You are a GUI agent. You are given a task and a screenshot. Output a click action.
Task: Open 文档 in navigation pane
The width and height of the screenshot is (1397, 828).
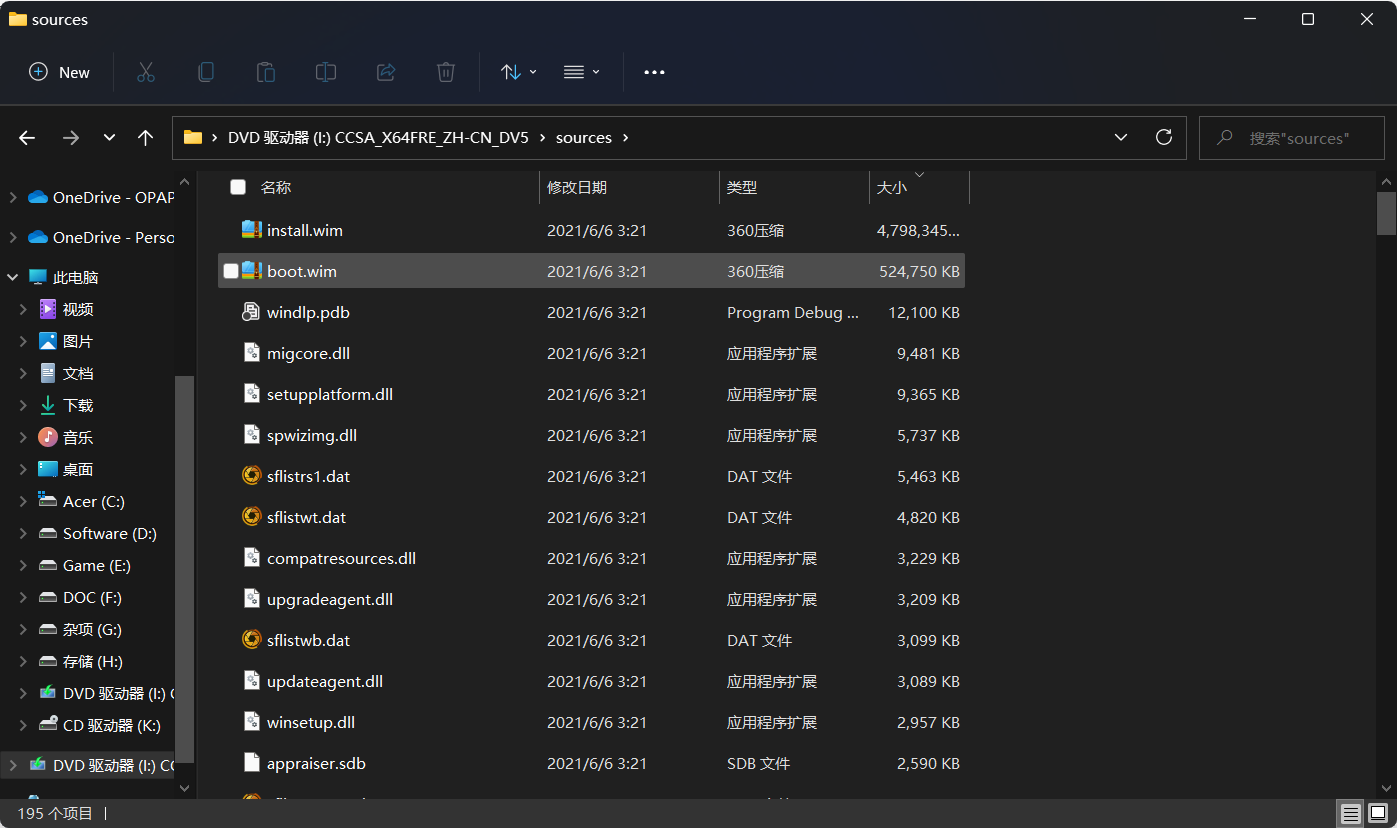click(78, 373)
